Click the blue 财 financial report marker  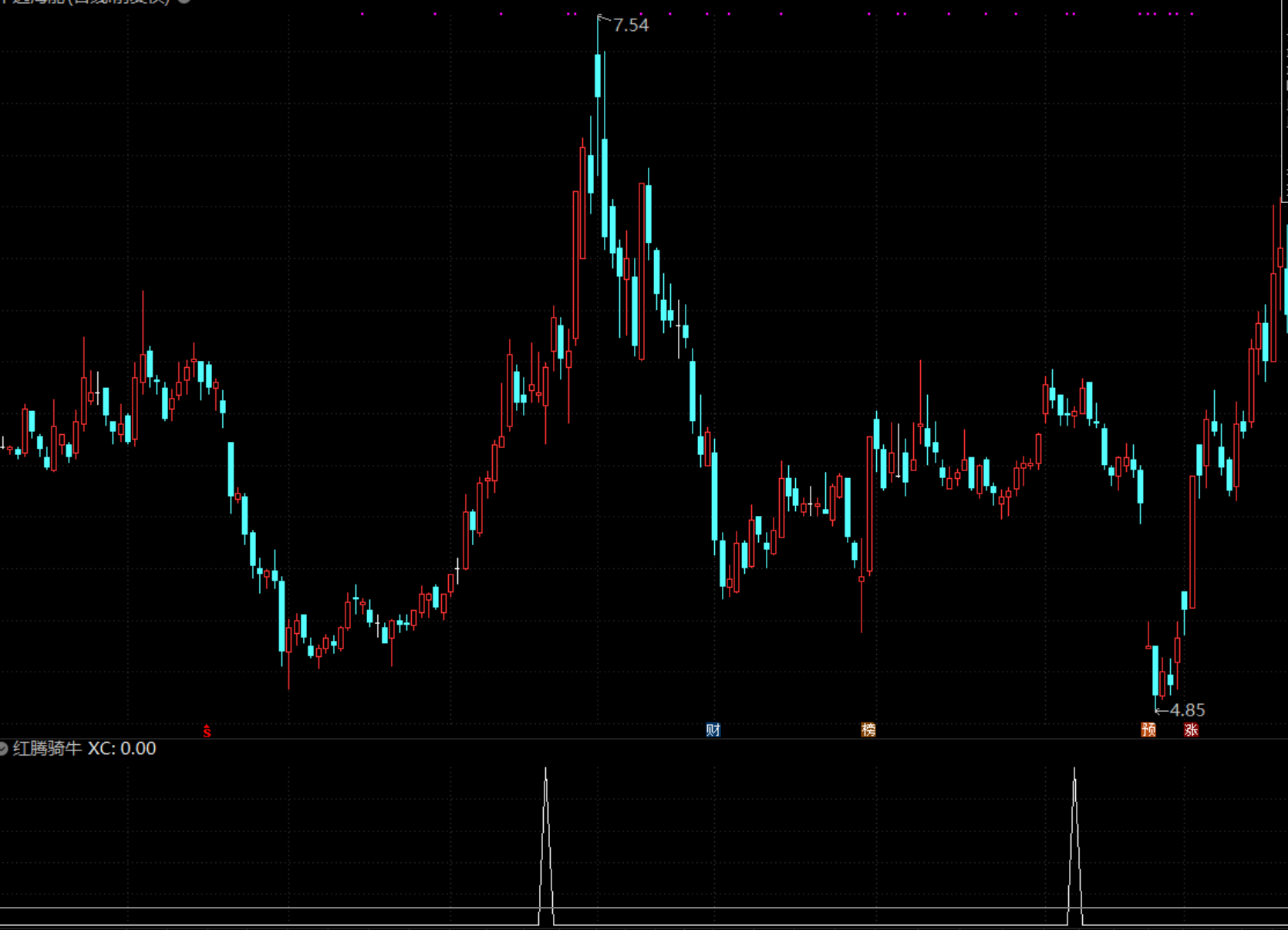[x=713, y=730]
